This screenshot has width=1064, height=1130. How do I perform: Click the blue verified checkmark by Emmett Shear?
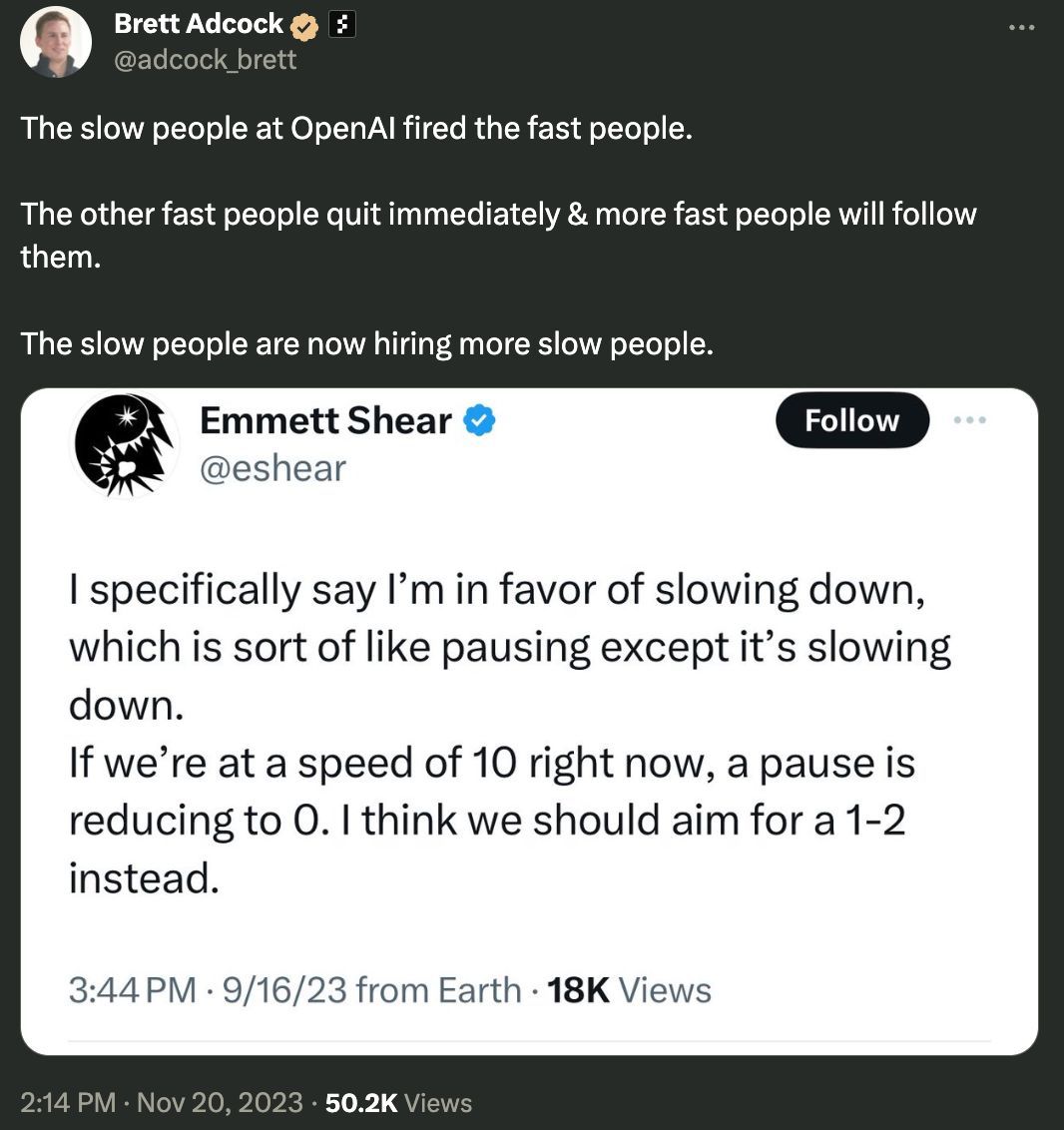(481, 421)
